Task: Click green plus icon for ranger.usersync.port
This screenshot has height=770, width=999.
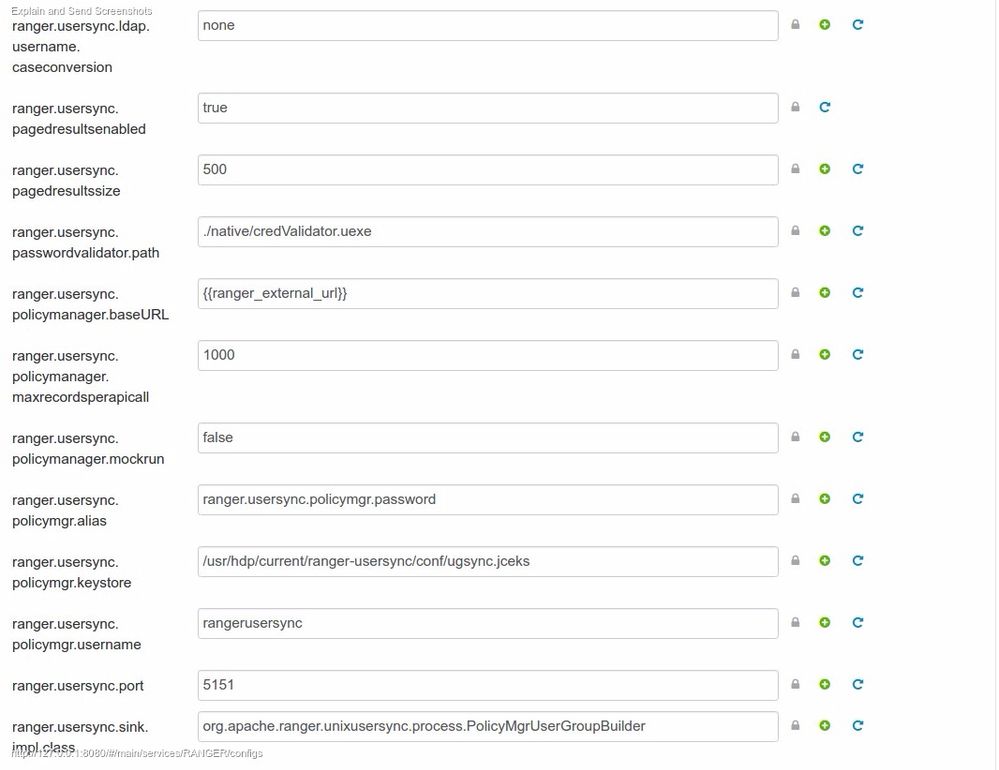Action: point(825,685)
